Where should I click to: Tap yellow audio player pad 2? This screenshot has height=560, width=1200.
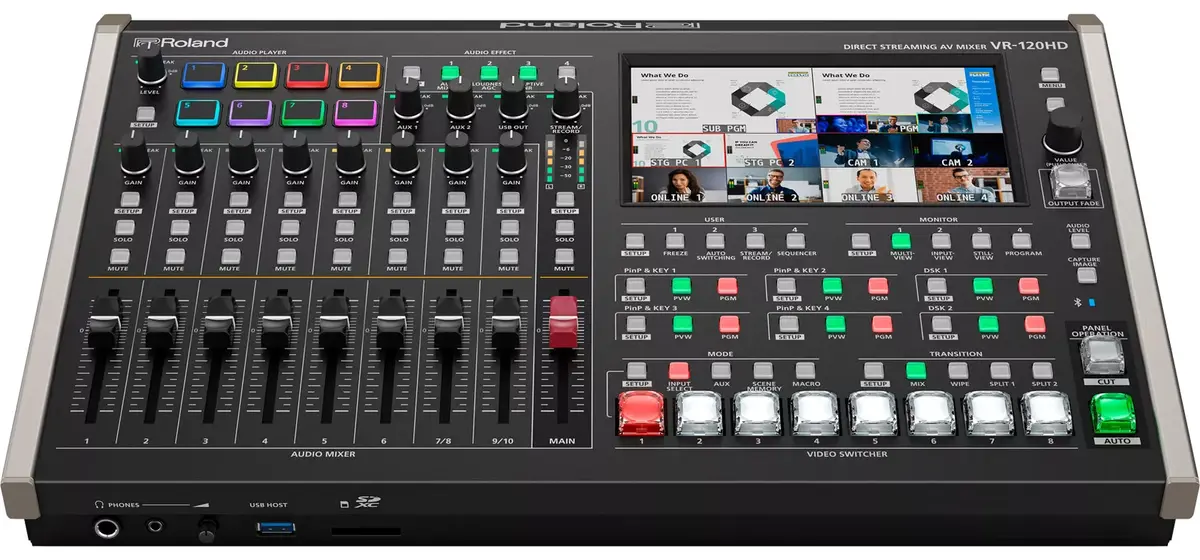255,75
